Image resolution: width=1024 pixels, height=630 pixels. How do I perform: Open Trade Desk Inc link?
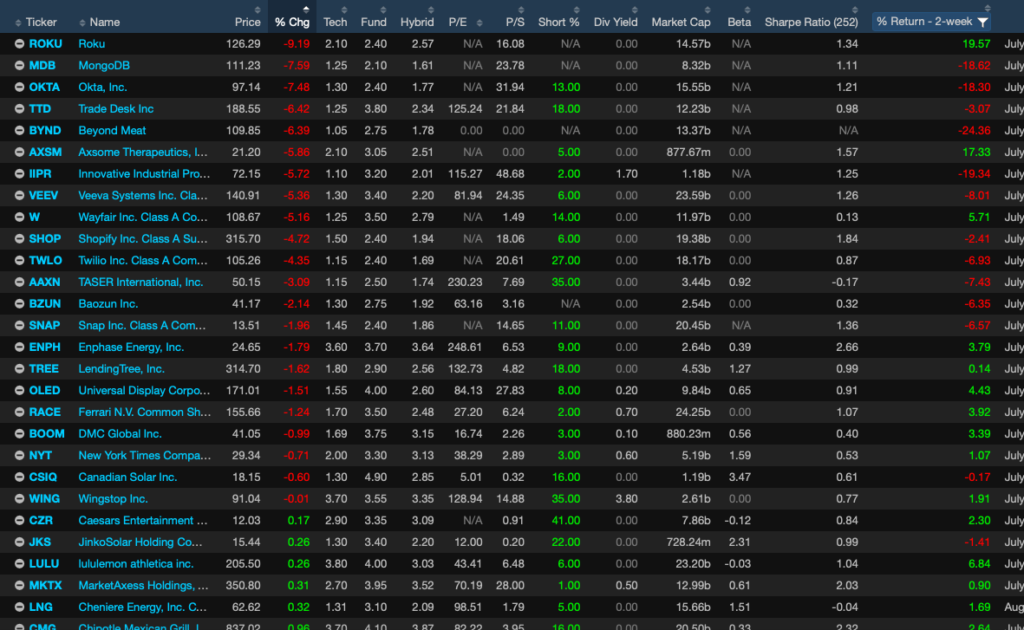point(116,108)
